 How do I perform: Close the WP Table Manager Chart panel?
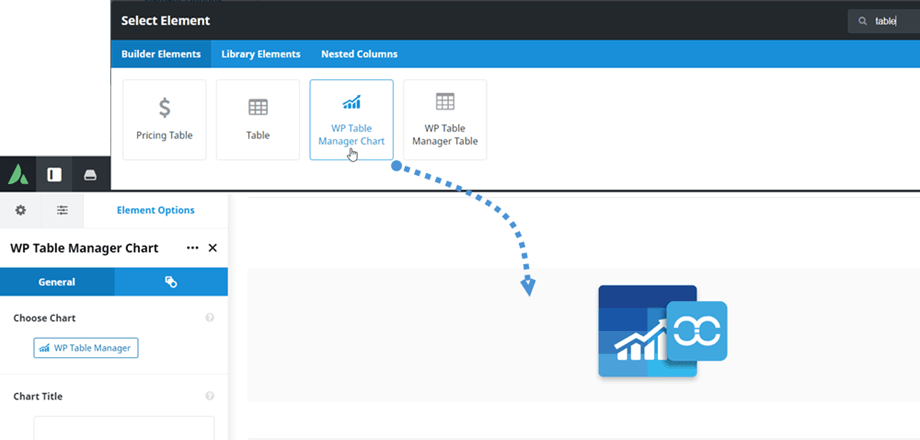pyautogui.click(x=213, y=248)
